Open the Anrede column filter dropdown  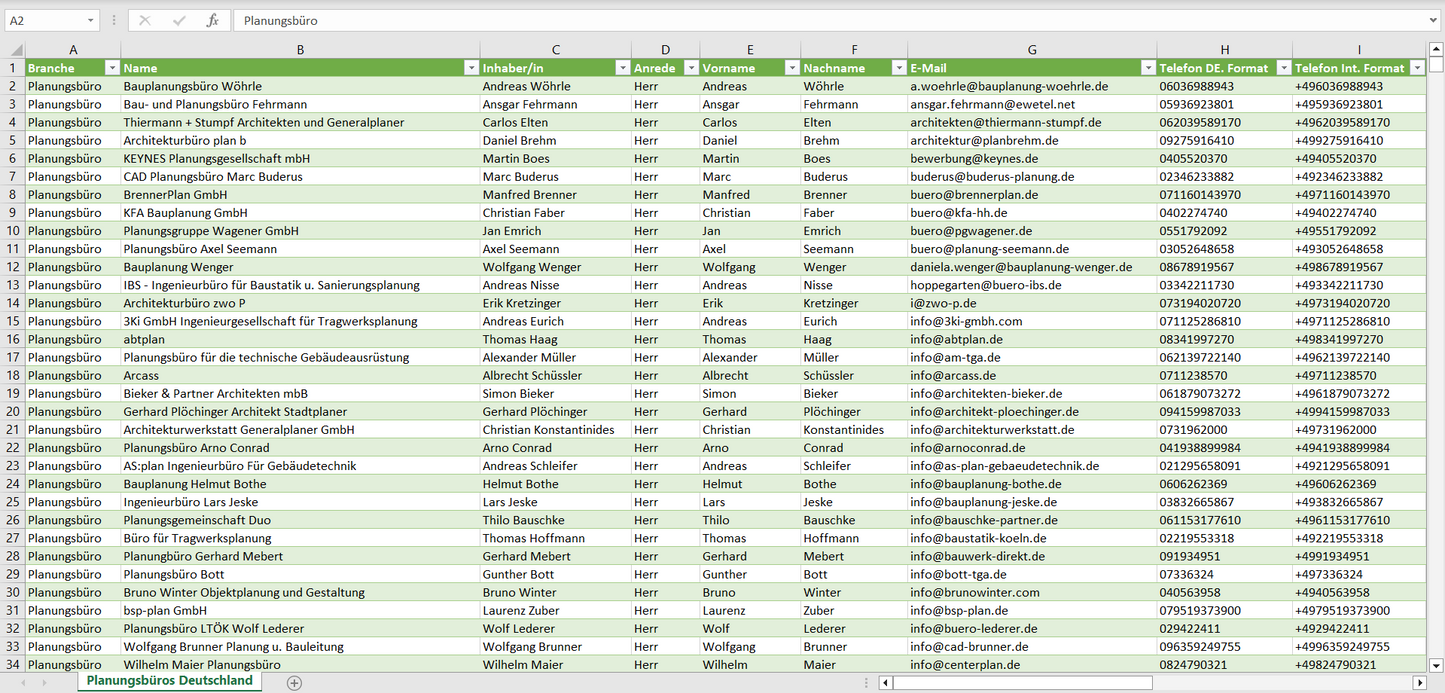tap(690, 68)
